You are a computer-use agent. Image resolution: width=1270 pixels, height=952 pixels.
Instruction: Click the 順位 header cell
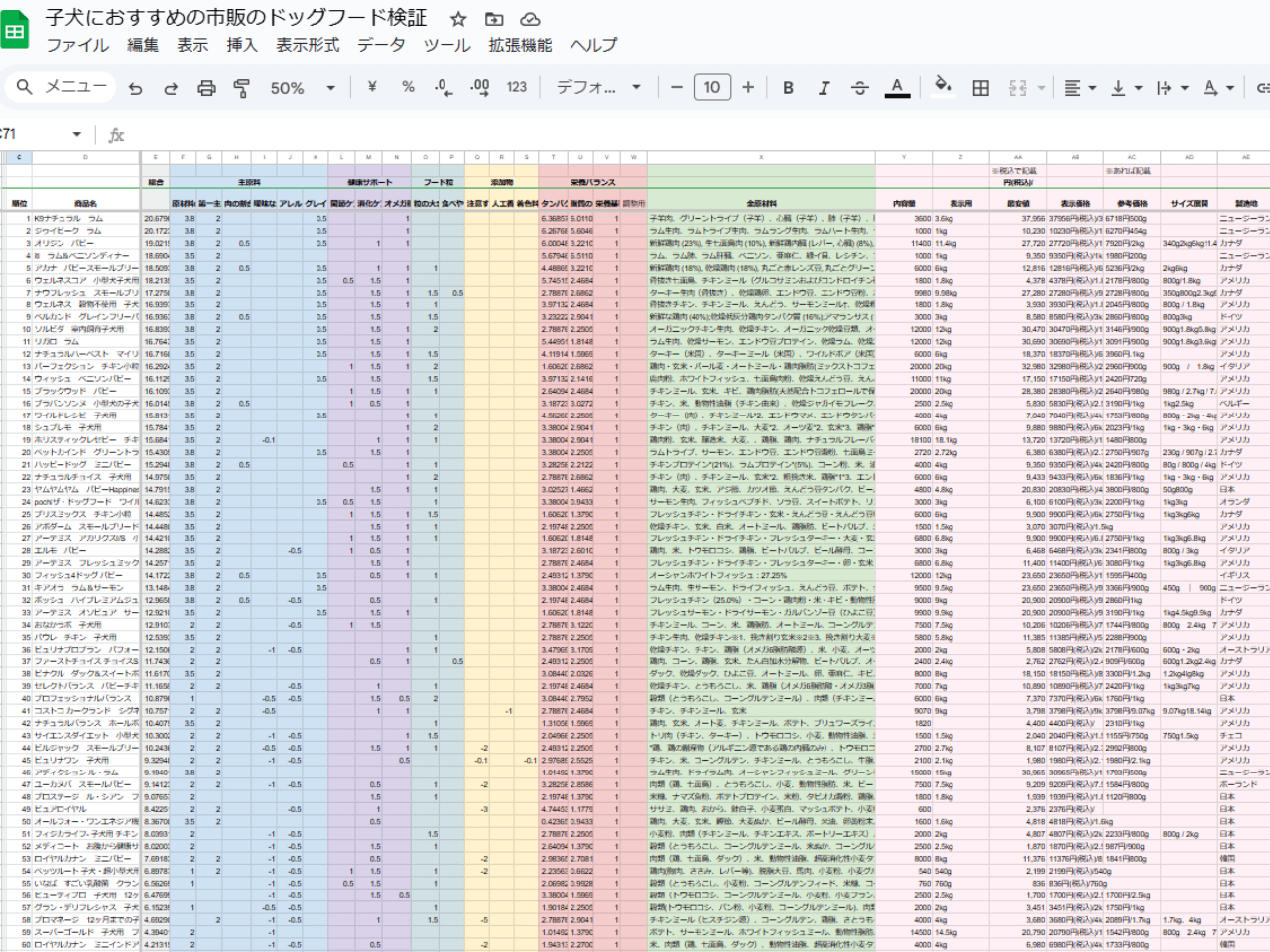(x=19, y=203)
